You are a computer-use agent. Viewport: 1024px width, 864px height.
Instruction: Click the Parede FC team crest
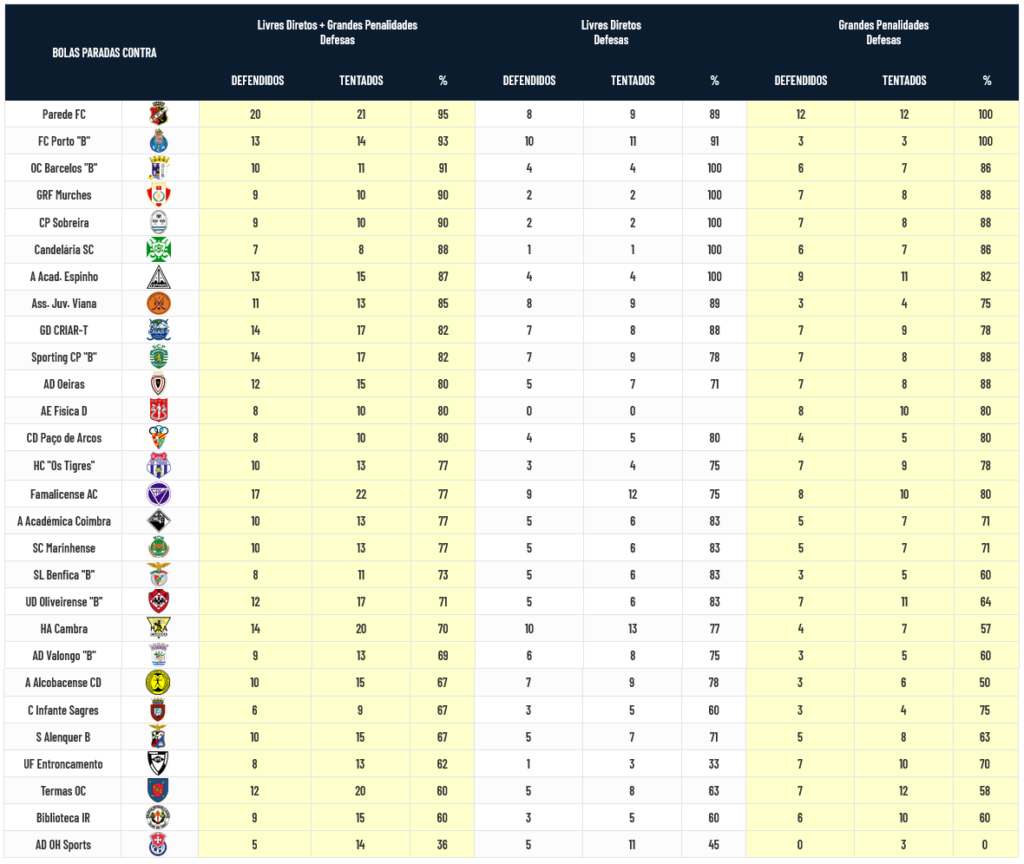tap(158, 114)
